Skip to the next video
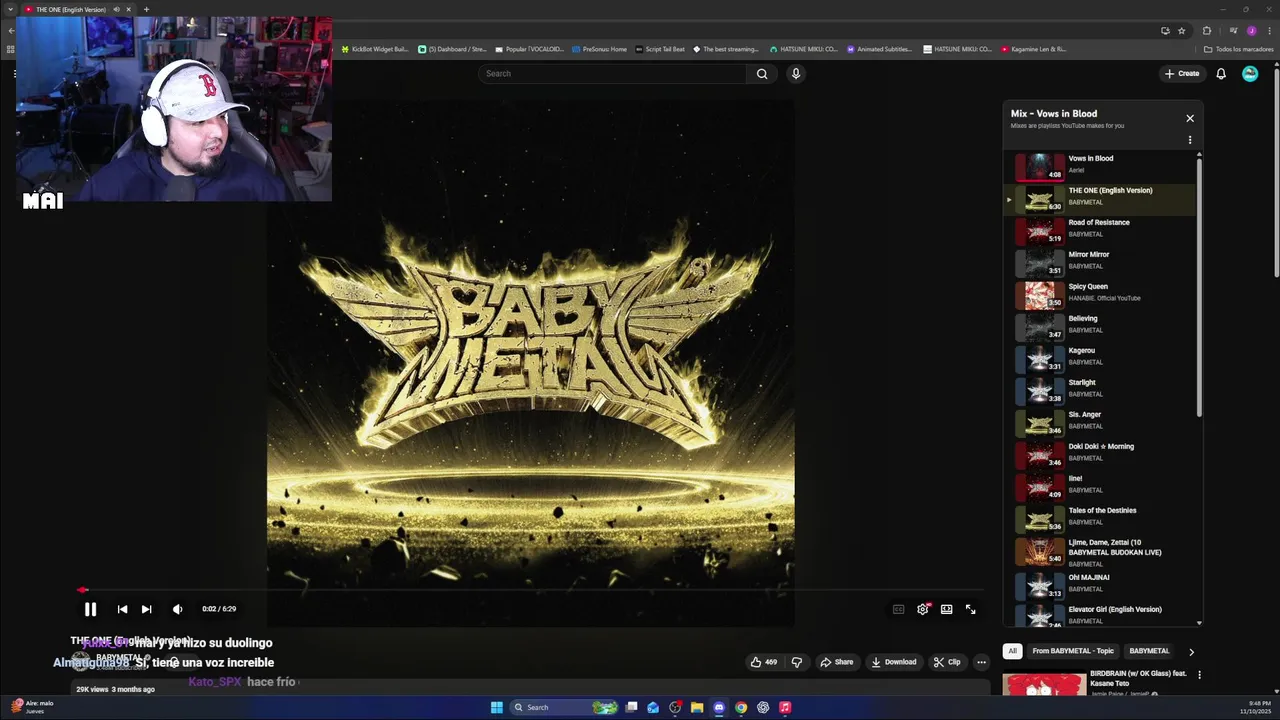The image size is (1280, 720). point(146,609)
